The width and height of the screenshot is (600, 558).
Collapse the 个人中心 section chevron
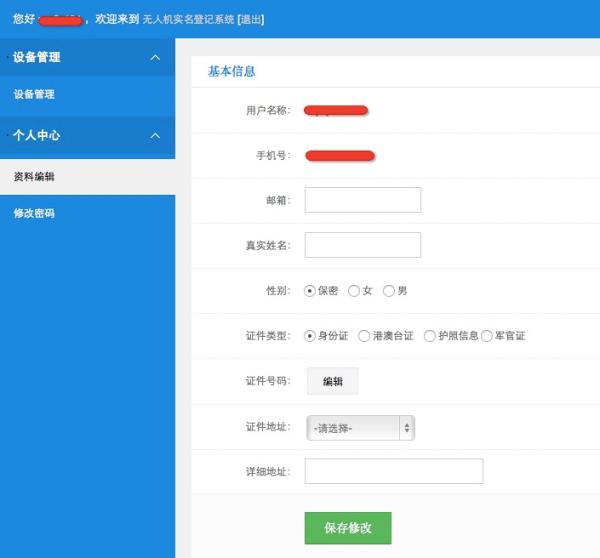click(x=155, y=135)
